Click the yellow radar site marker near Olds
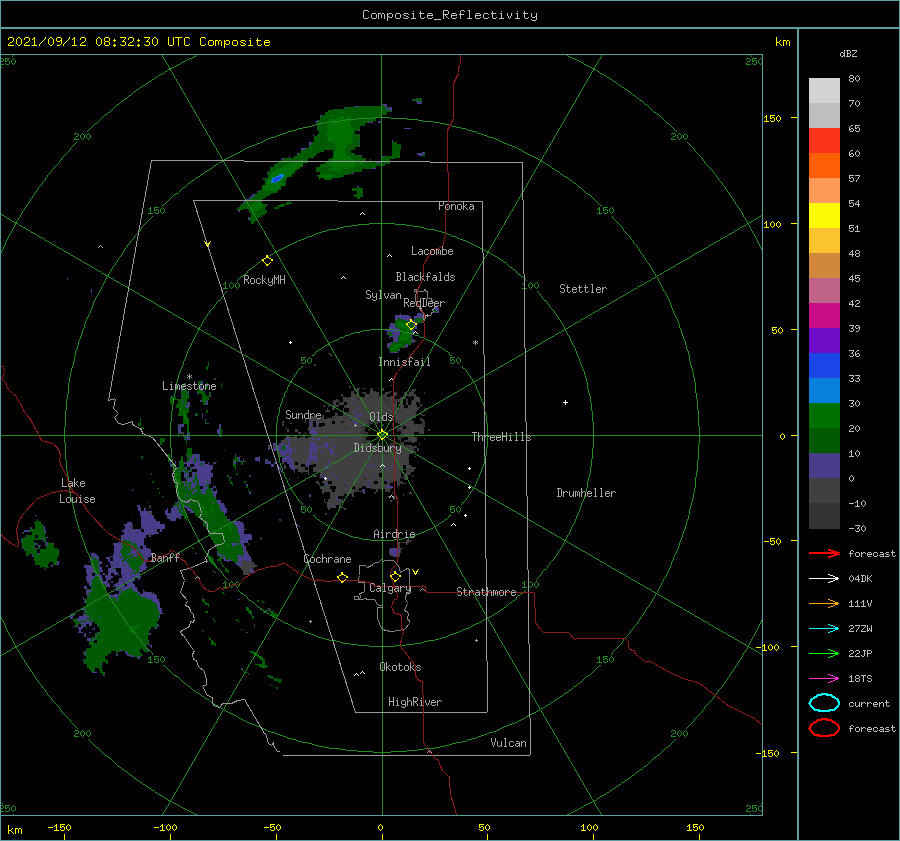 point(382,435)
